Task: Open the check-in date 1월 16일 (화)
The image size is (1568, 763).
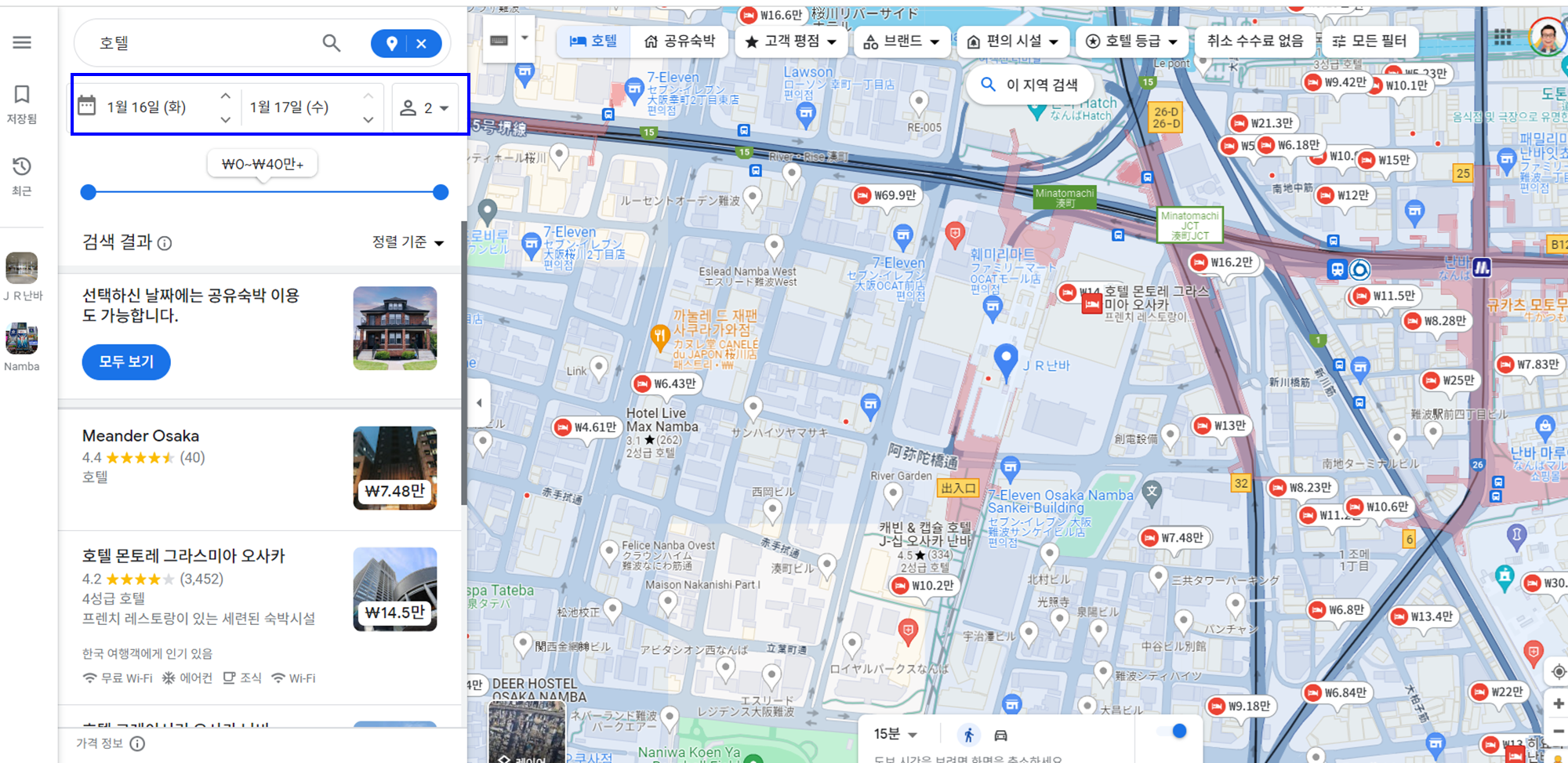Action: tap(147, 107)
